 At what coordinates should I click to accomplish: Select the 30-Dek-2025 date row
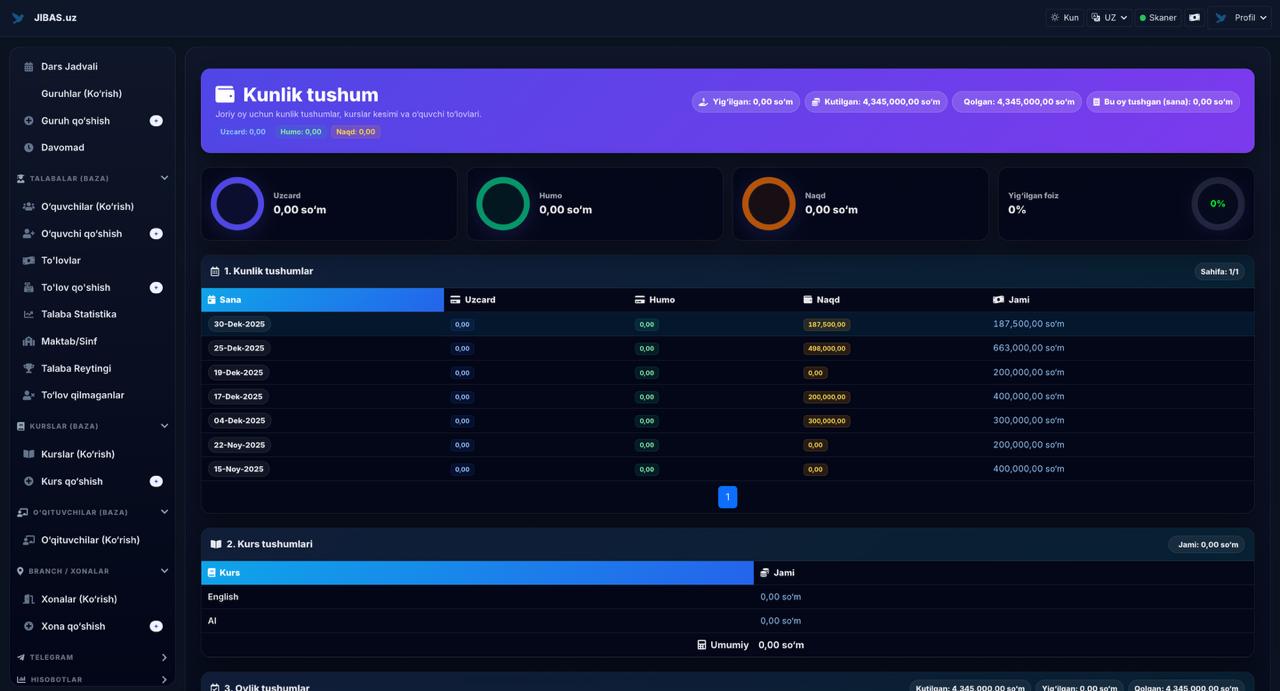coord(239,324)
